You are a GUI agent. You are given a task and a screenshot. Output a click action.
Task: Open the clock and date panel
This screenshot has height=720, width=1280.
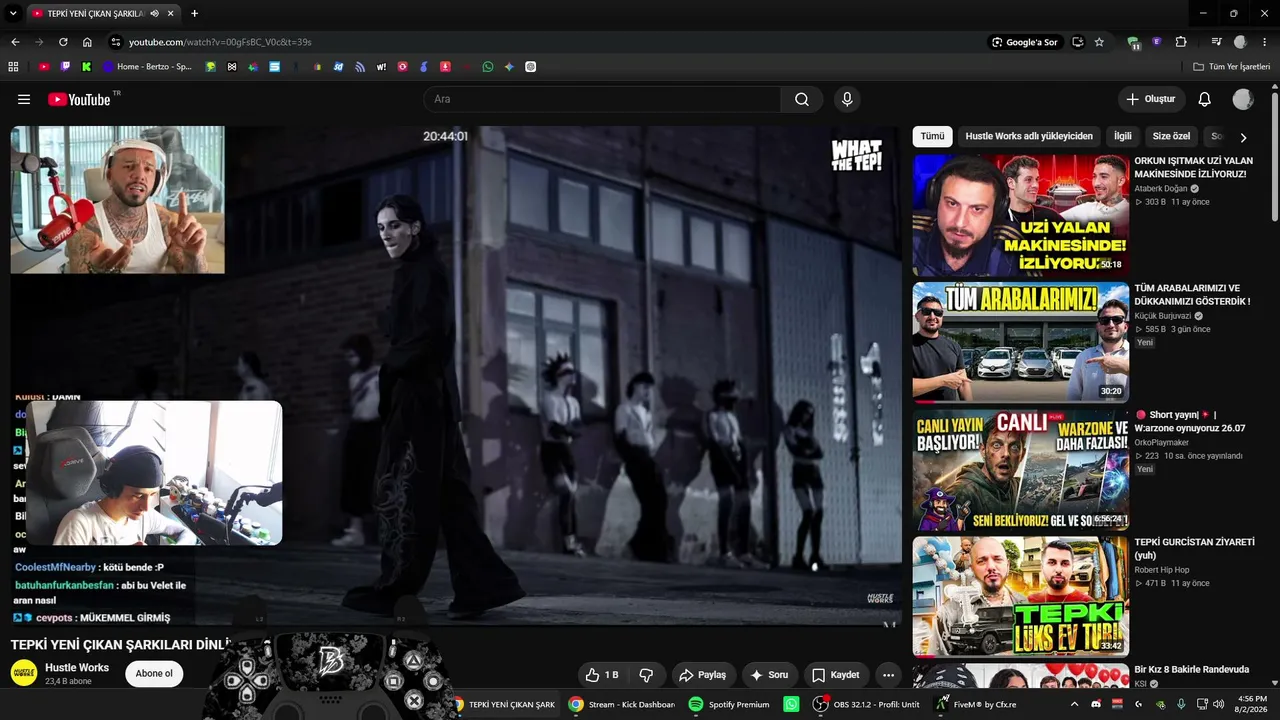[1252, 704]
